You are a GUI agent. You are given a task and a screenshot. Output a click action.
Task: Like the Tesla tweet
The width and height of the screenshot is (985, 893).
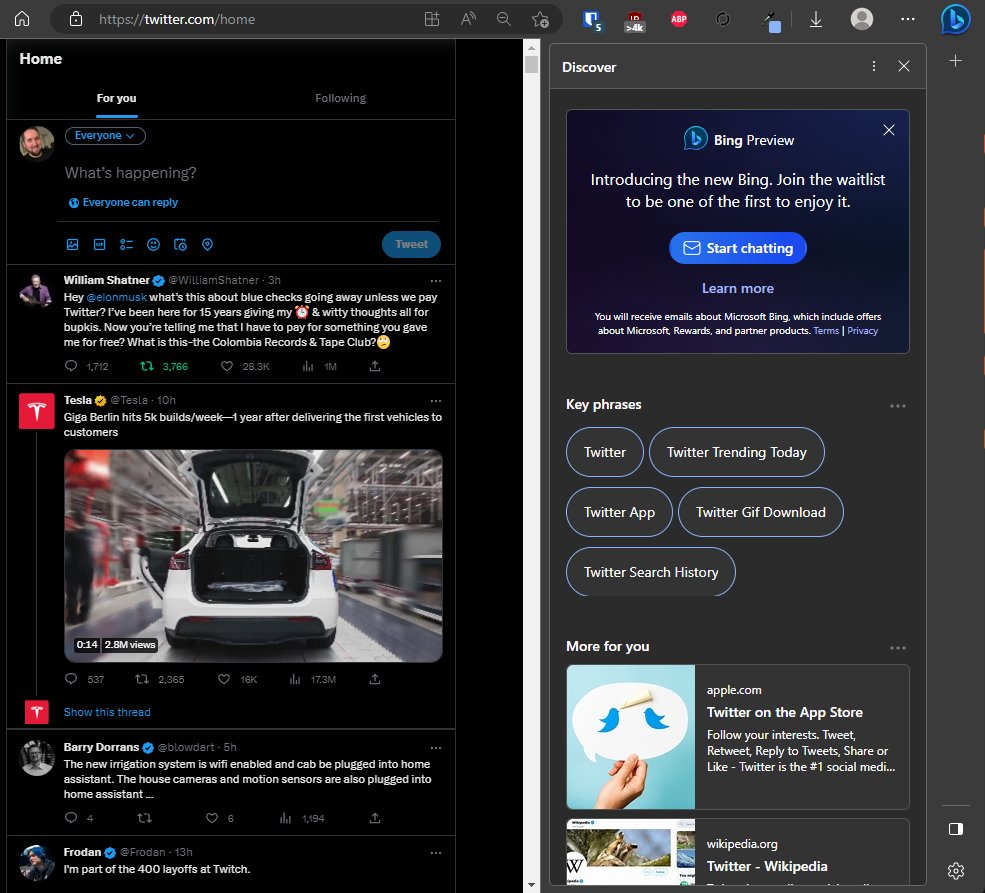click(x=224, y=679)
